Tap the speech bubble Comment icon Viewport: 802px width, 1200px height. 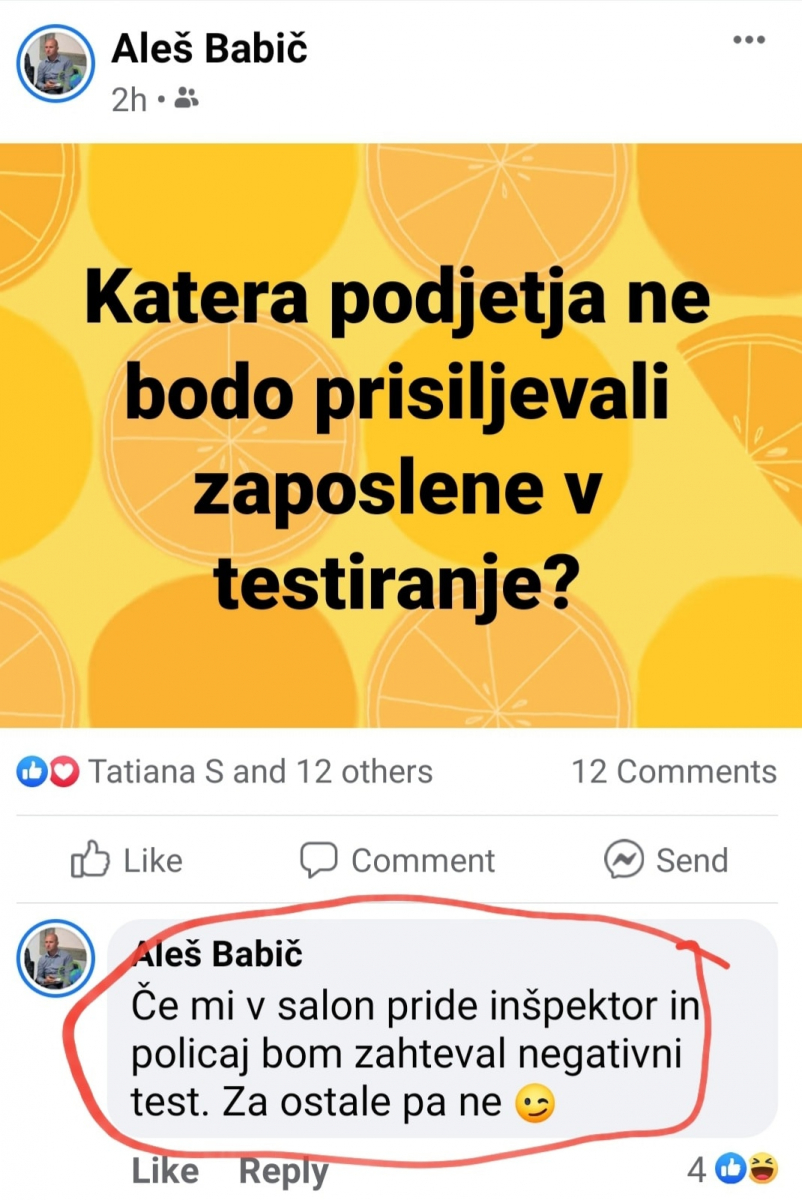coord(319,860)
